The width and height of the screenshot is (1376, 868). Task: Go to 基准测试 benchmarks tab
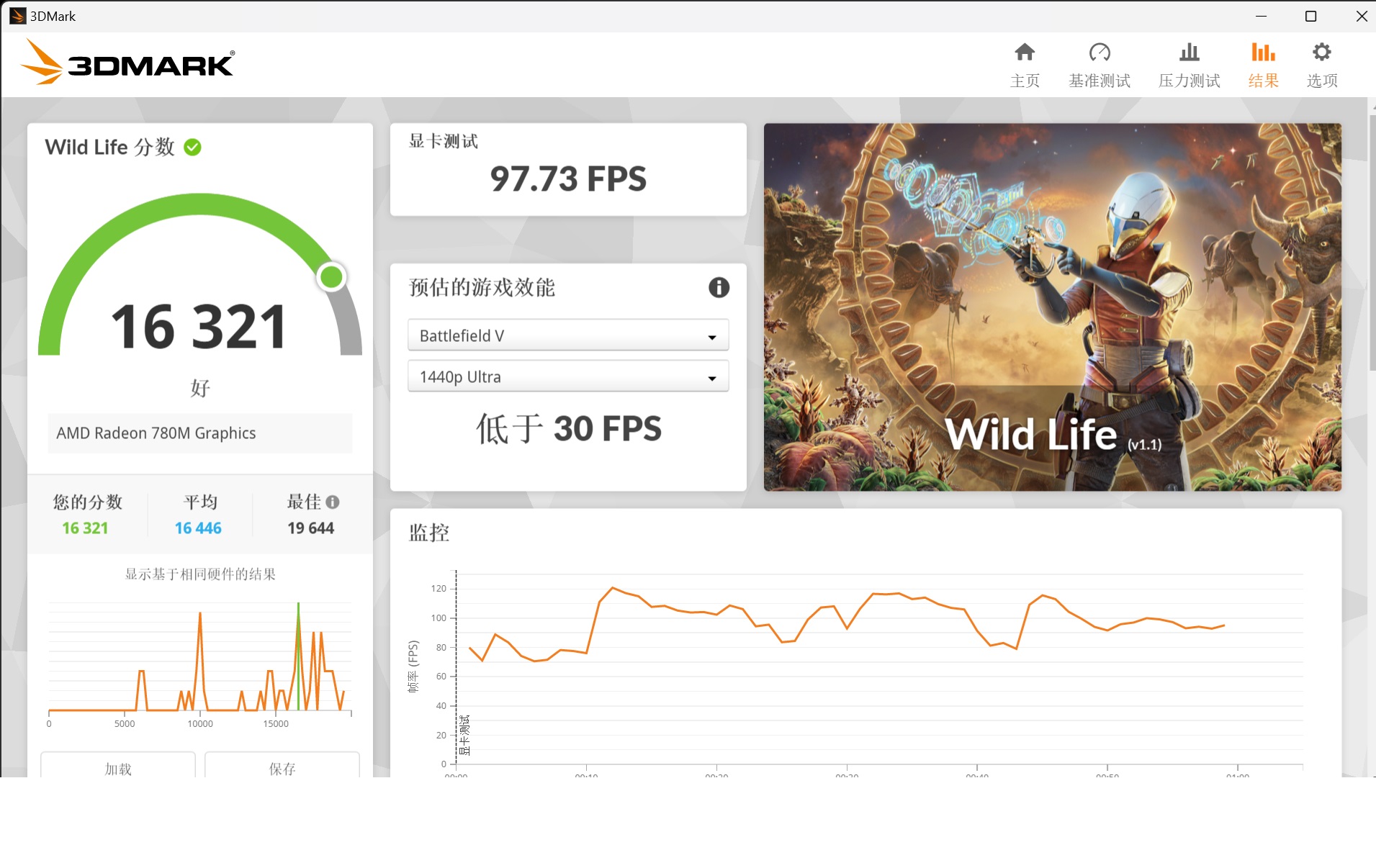(x=1100, y=65)
